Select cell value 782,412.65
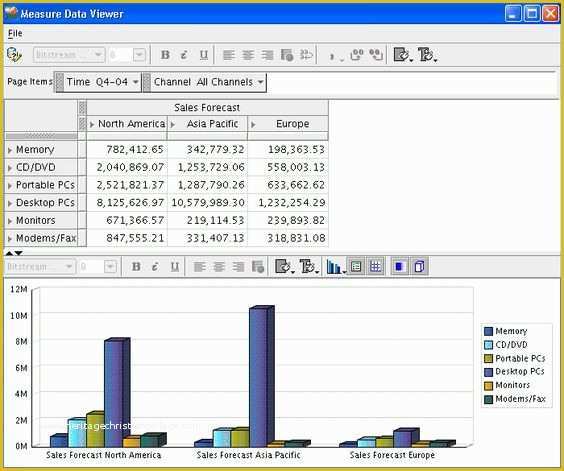This screenshot has width=564, height=471. (127, 149)
